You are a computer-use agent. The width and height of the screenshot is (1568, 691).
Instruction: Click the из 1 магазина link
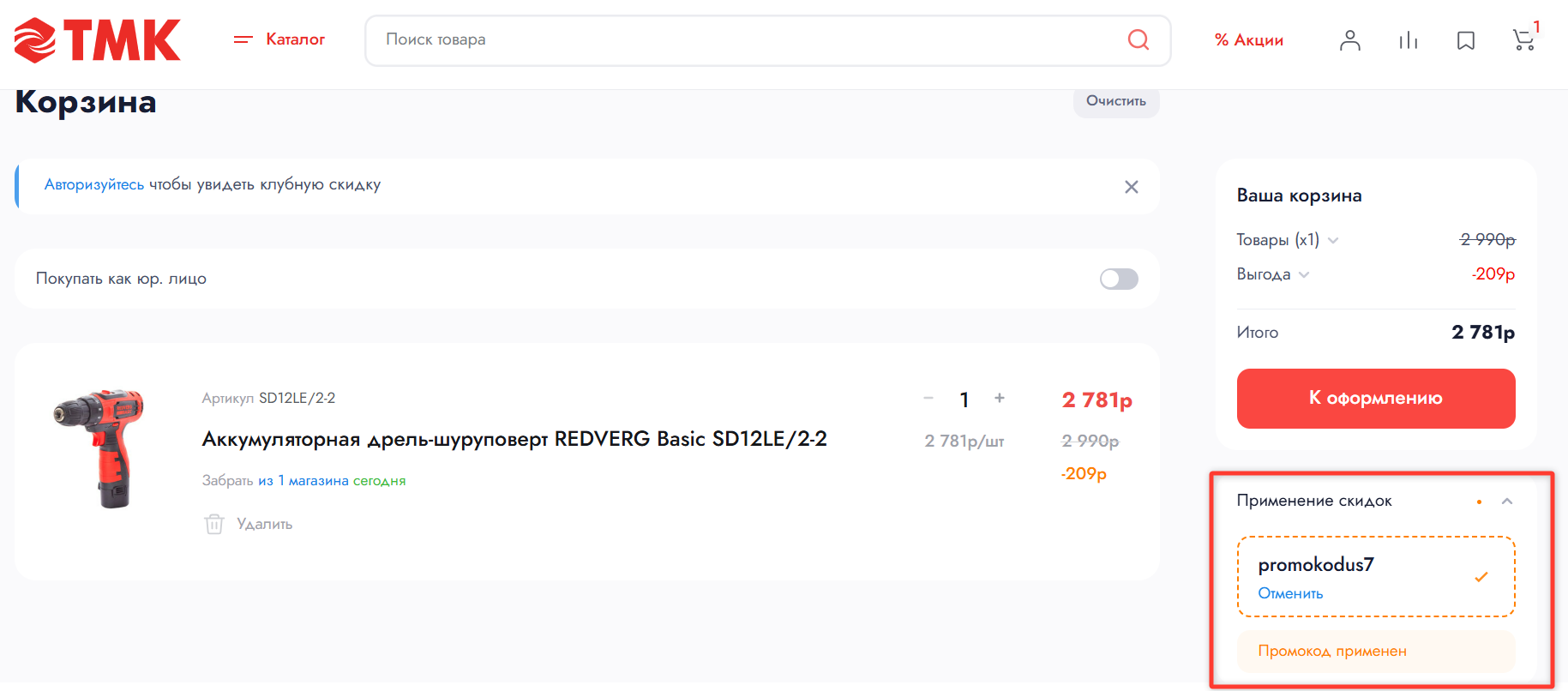303,481
